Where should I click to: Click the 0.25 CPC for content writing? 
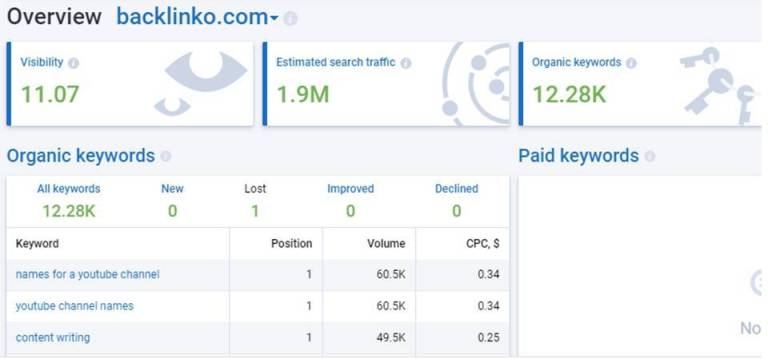[x=488, y=338]
